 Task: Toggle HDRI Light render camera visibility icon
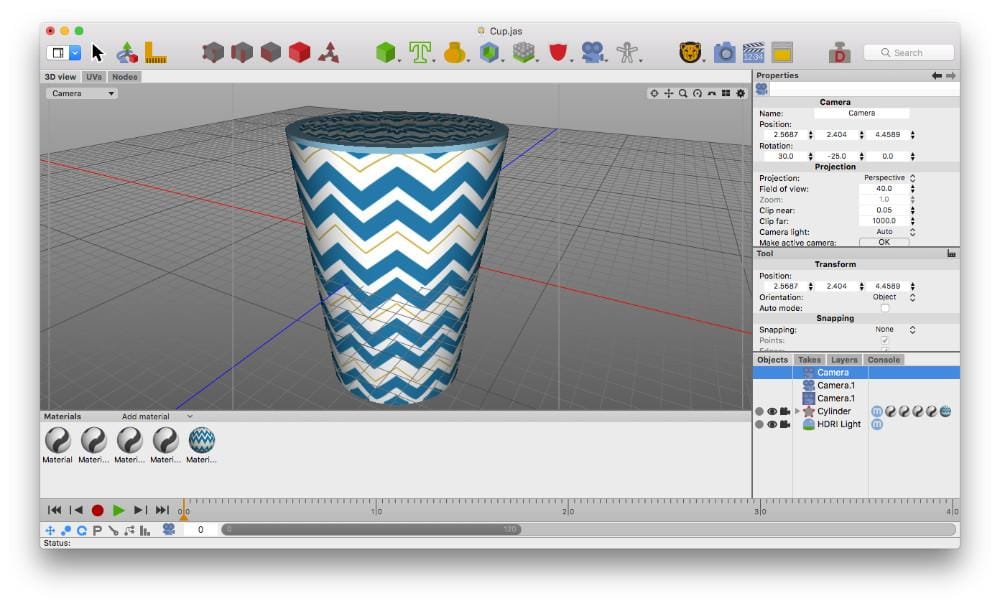coord(785,424)
